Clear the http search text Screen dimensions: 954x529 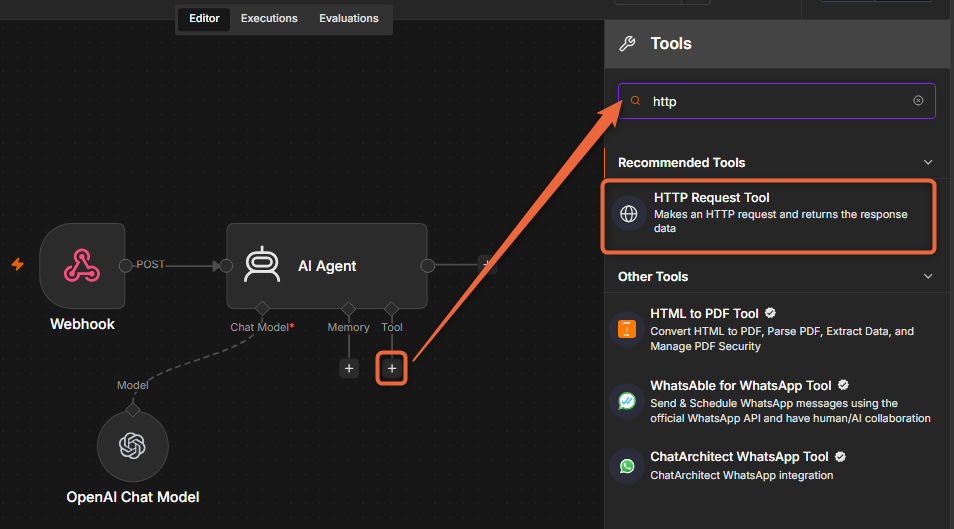pos(918,100)
